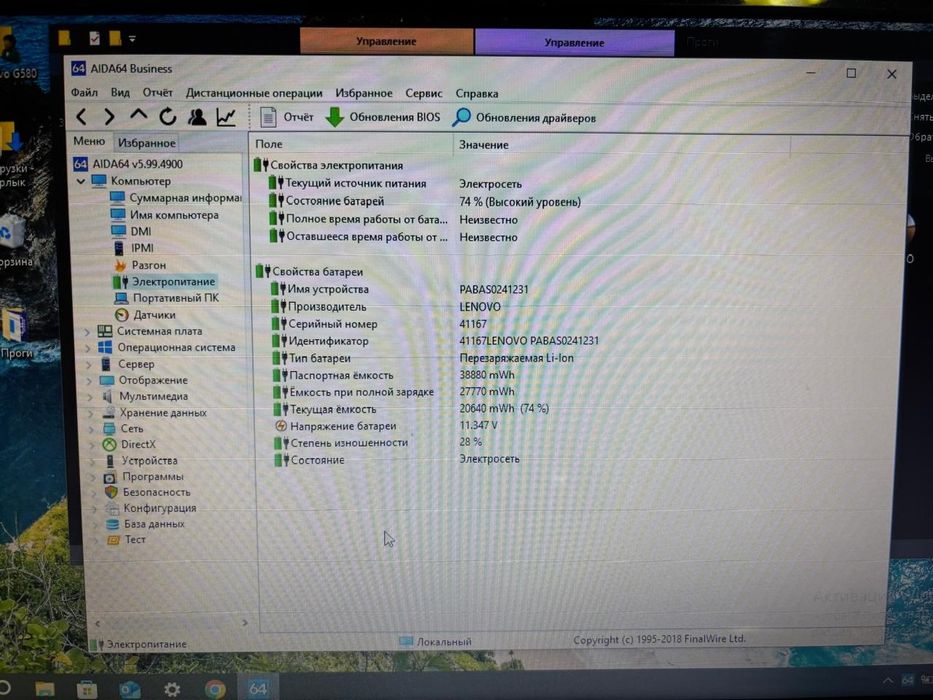This screenshot has height=700, width=933.
Task: Click the AIDA64 taskbar button
Action: coord(258,689)
